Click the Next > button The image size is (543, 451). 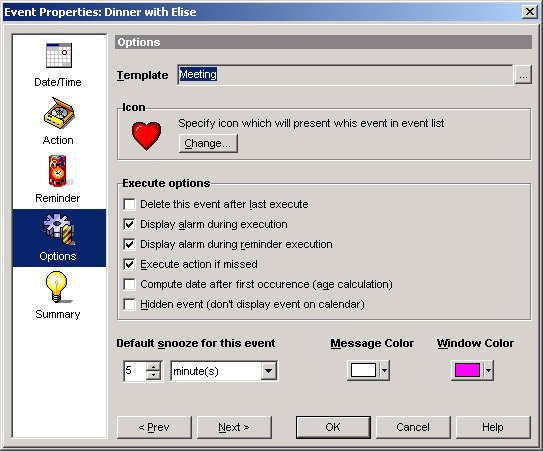[x=234, y=427]
